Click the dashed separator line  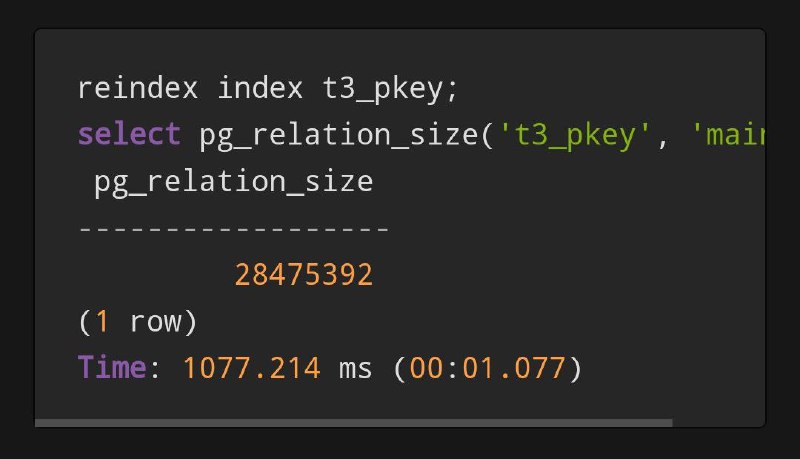234,230
